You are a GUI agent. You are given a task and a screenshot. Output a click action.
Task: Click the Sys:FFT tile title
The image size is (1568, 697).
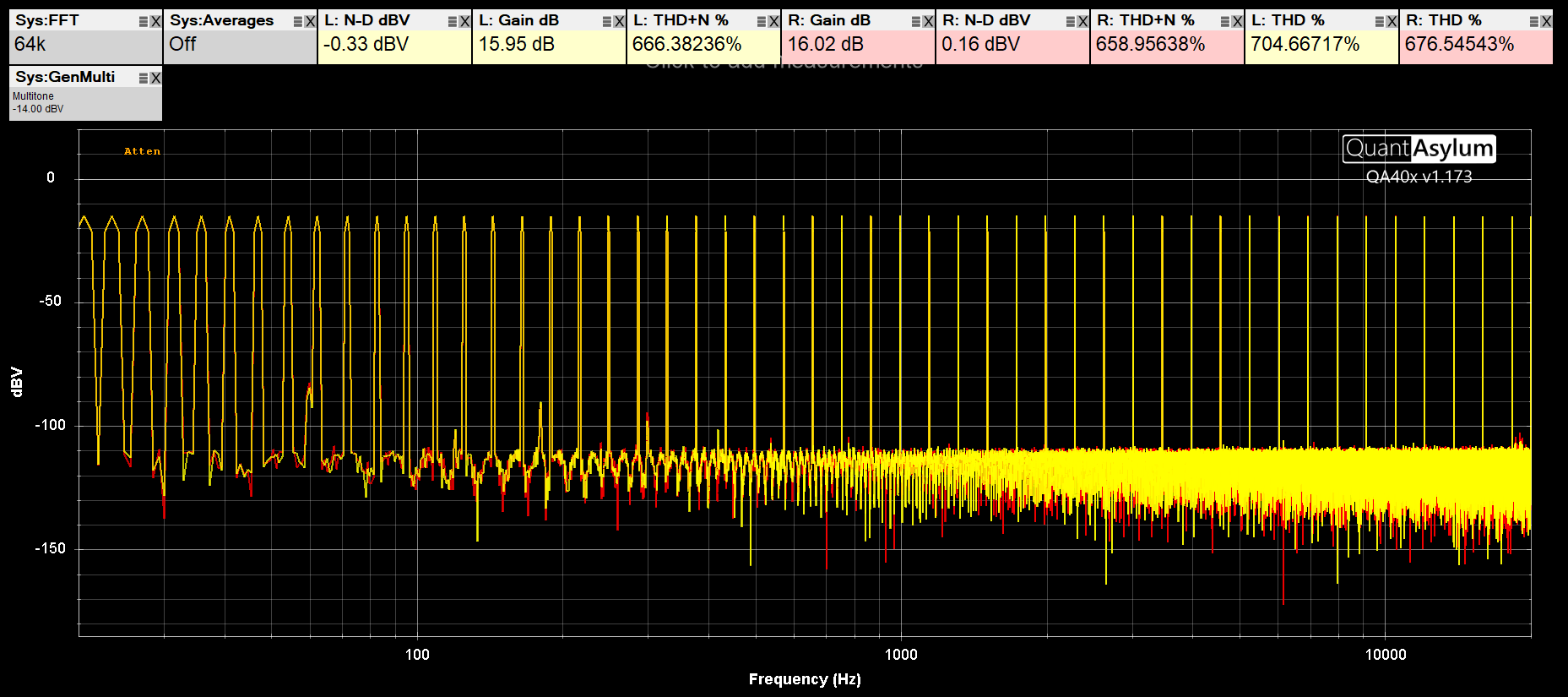coord(46,20)
